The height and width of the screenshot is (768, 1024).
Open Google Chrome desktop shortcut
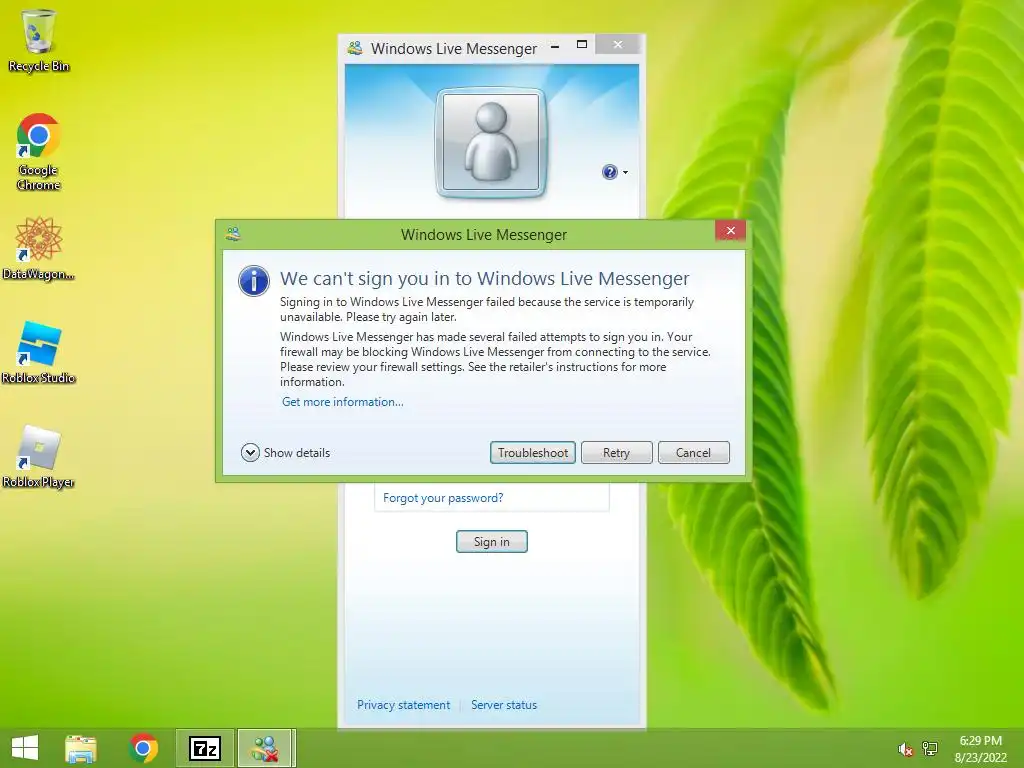(39, 152)
